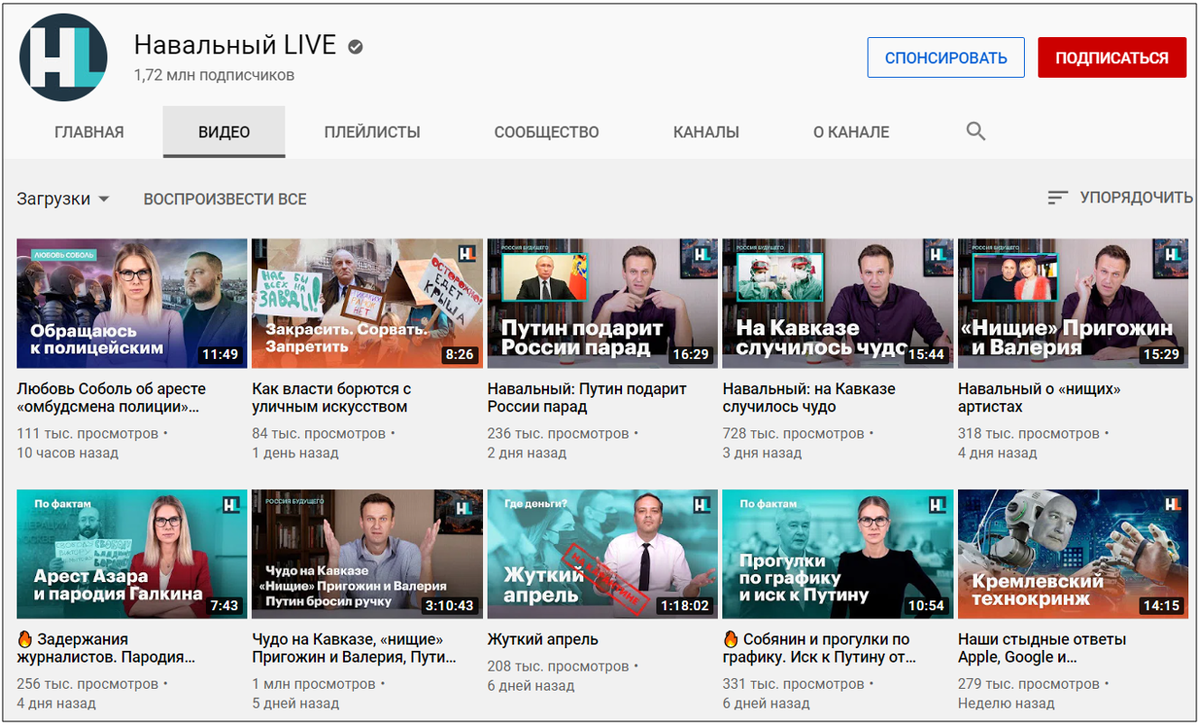Viewport: 1200px width, 725px height.
Task: Open thumbnail 'На Кавказе случилось чудо'
Action: point(838,304)
